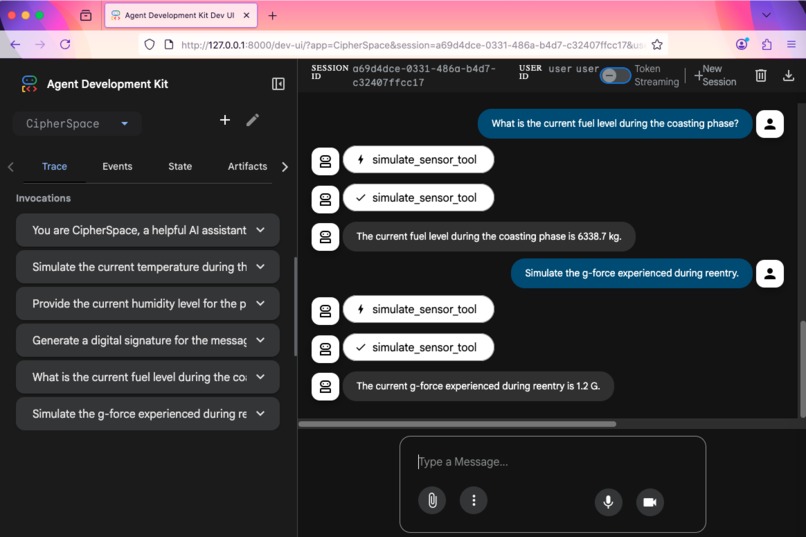Click the 'What is the current fuel level during the coasting phase?' message
The width and height of the screenshot is (806, 537).
[615, 124]
